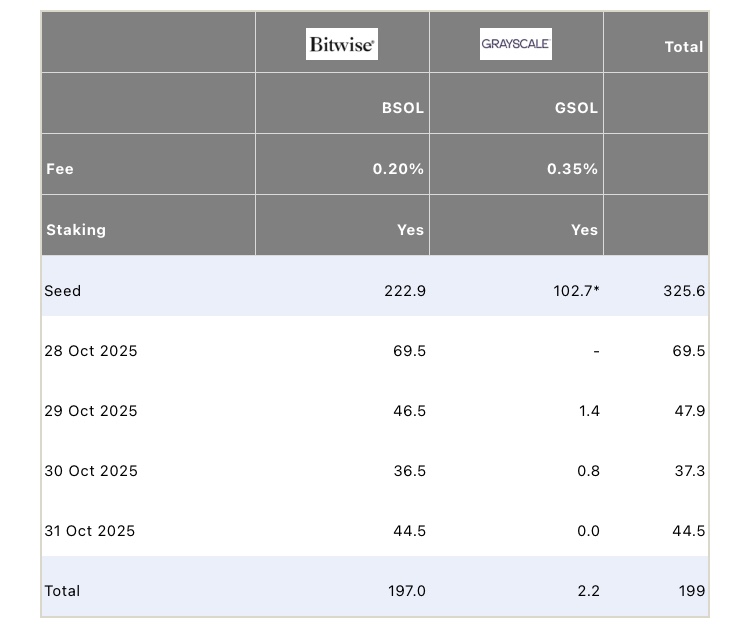Click the 0.20% fee value
The height and width of the screenshot is (636, 750).
click(398, 169)
